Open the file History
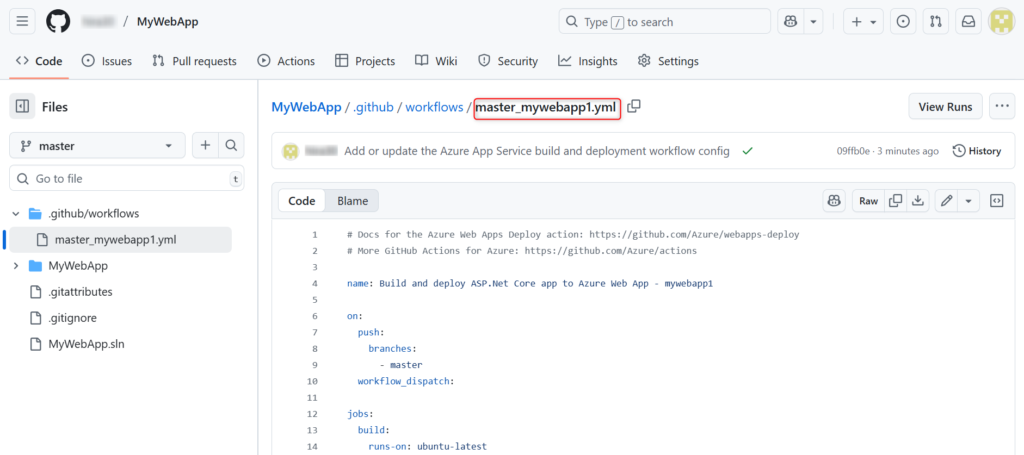The image size is (1024, 455). 977,151
